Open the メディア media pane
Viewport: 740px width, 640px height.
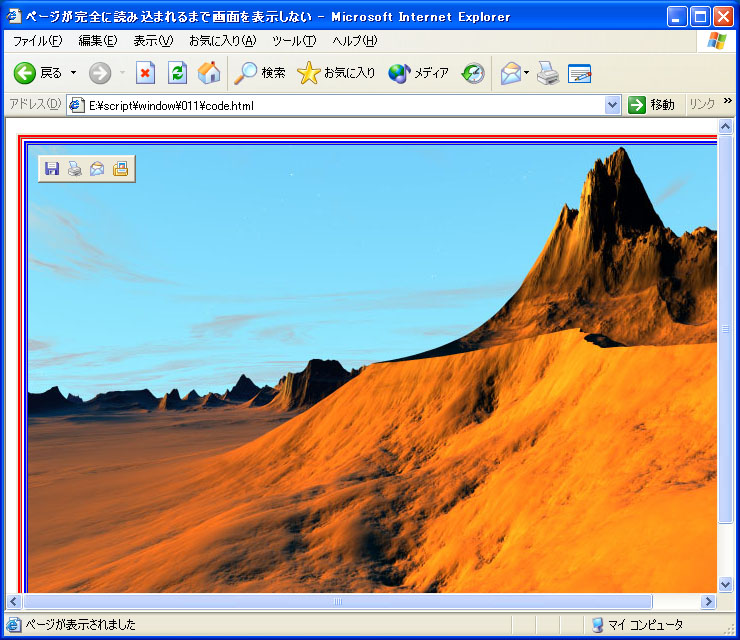[x=418, y=73]
